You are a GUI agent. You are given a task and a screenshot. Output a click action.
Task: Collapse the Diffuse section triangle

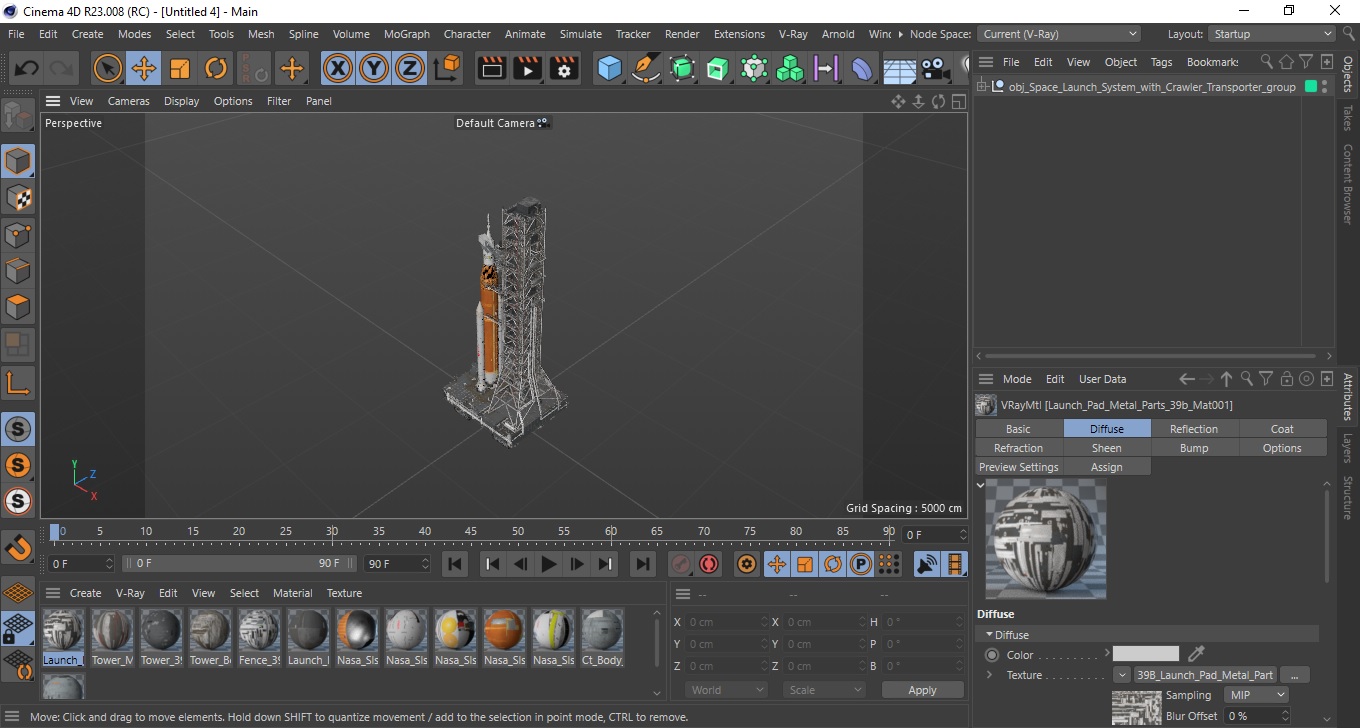pos(990,635)
